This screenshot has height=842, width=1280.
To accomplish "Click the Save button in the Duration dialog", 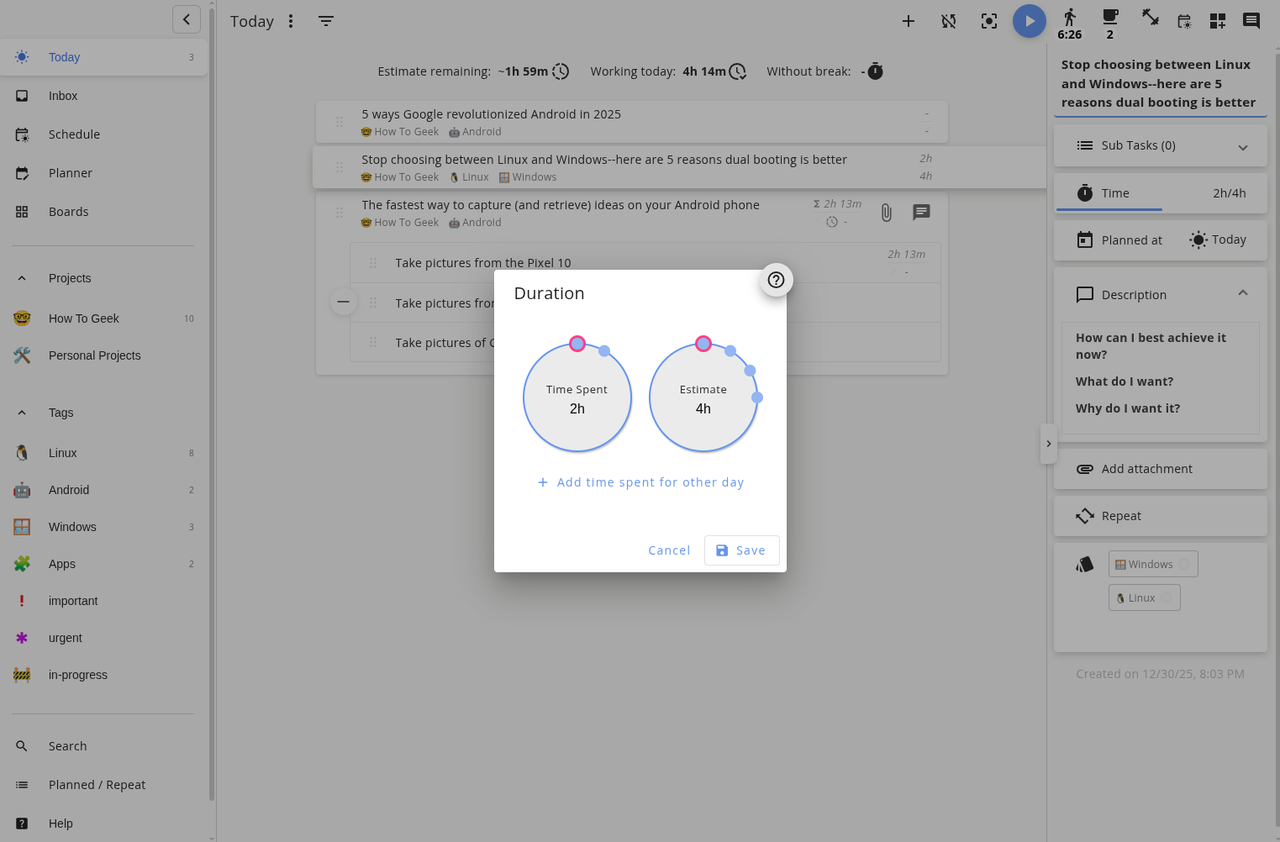I will click(741, 550).
